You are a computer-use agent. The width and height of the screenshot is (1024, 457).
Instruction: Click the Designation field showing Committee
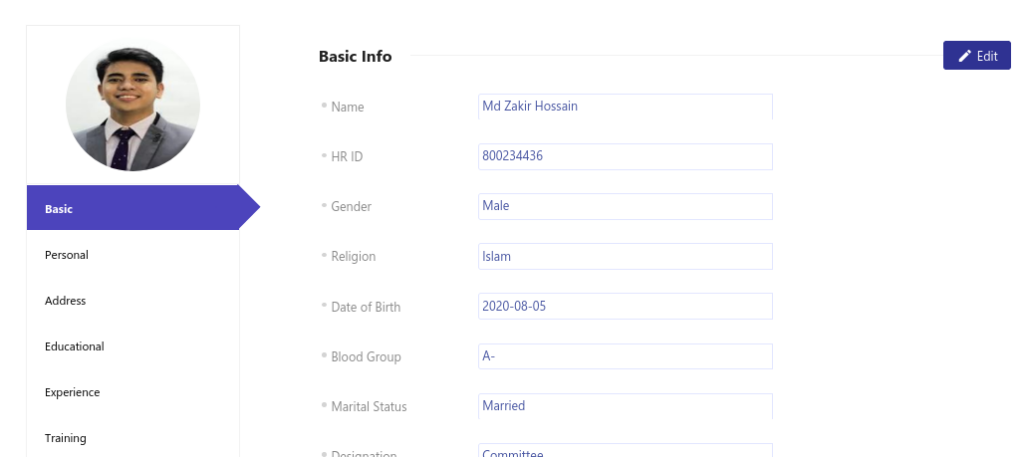626,450
